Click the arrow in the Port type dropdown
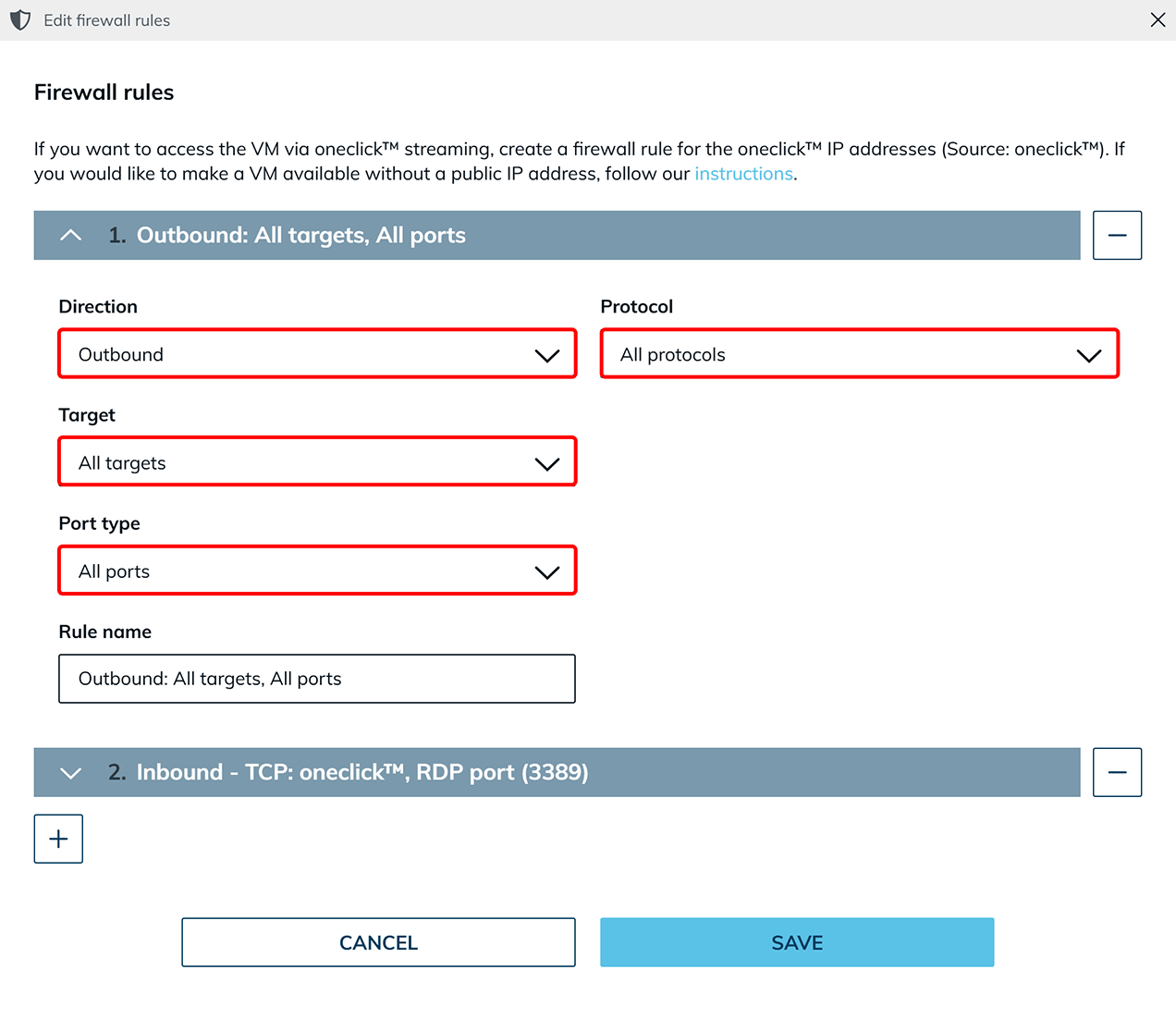Viewport: 1176px width, 1031px height. point(547,572)
